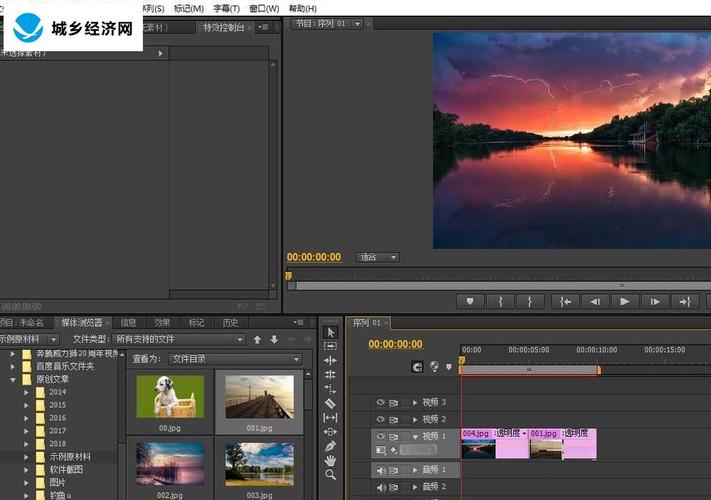Click the program monitor timecode 00:00:00:00
The height and width of the screenshot is (500, 711).
coord(314,257)
